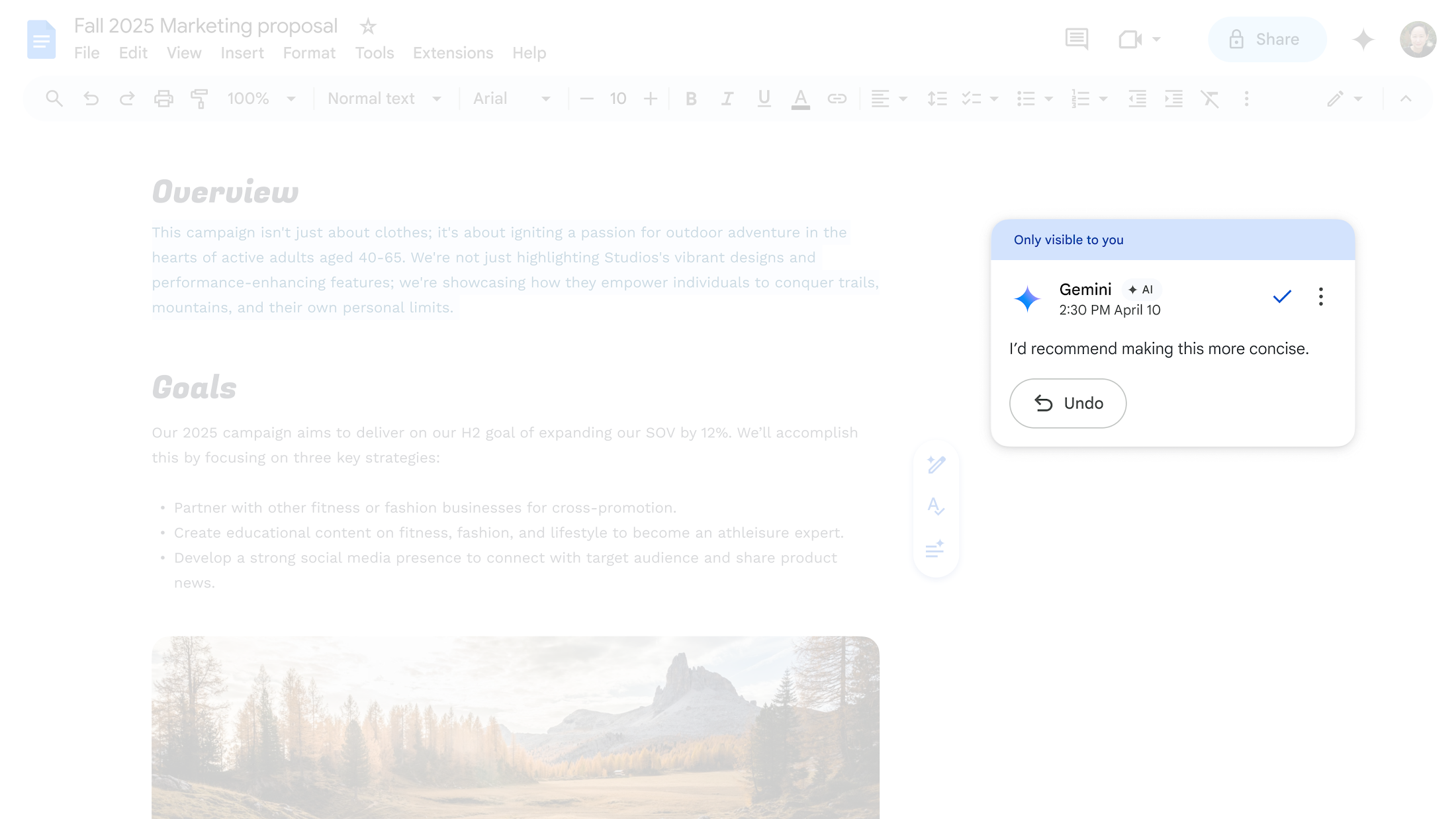Click the Goals heading
The image size is (1456, 819).
point(194,387)
